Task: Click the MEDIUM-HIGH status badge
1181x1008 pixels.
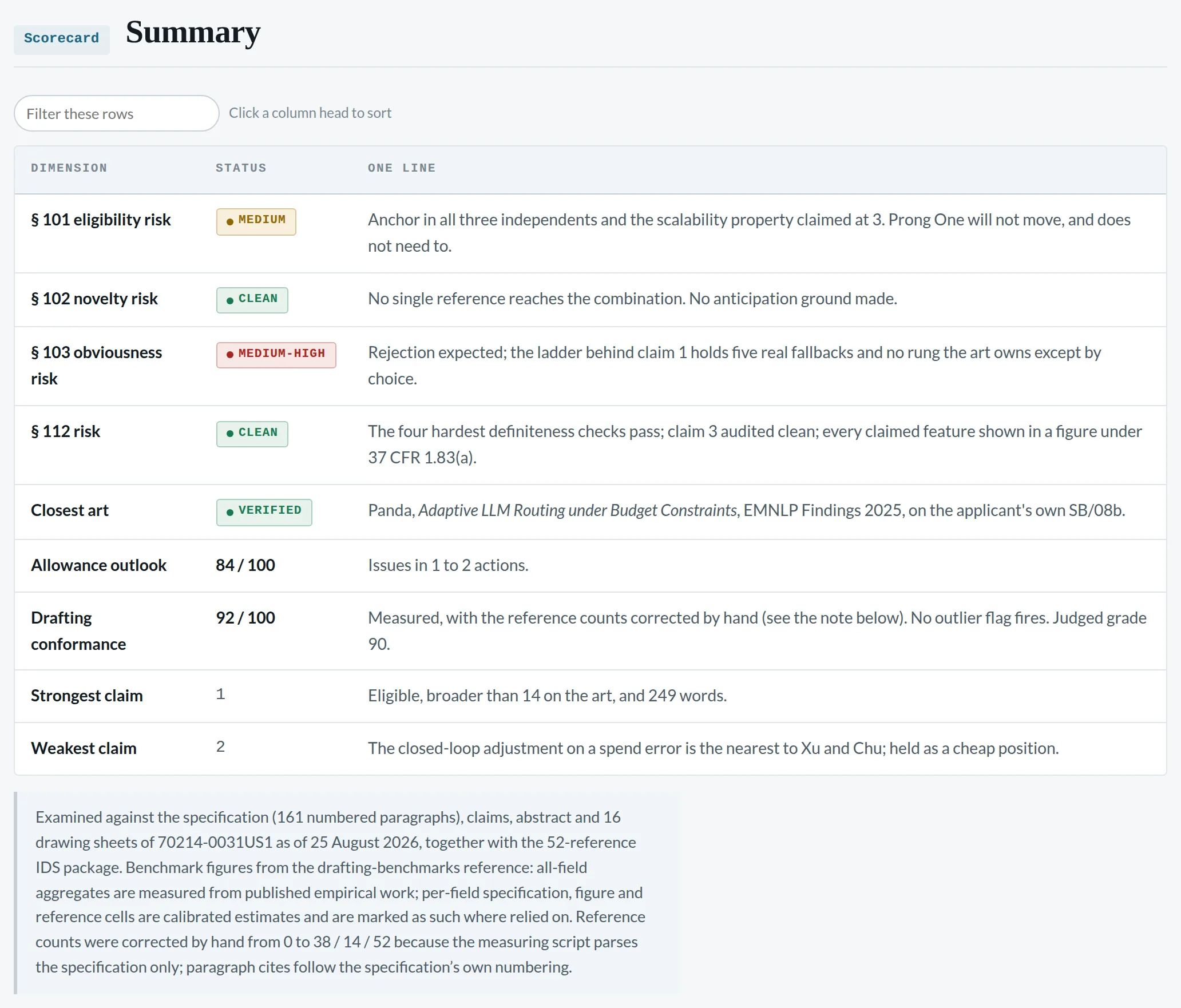Action: coord(276,355)
